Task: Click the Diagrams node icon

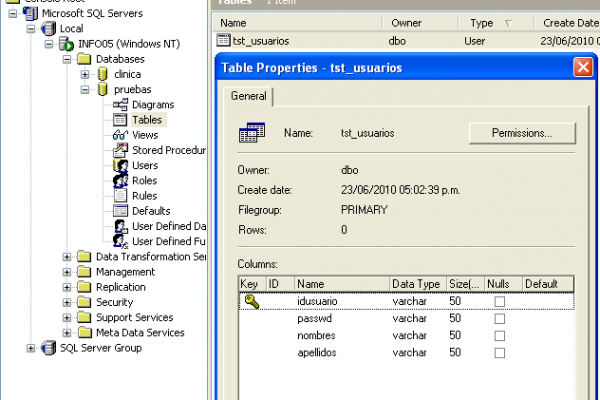Action: point(120,104)
